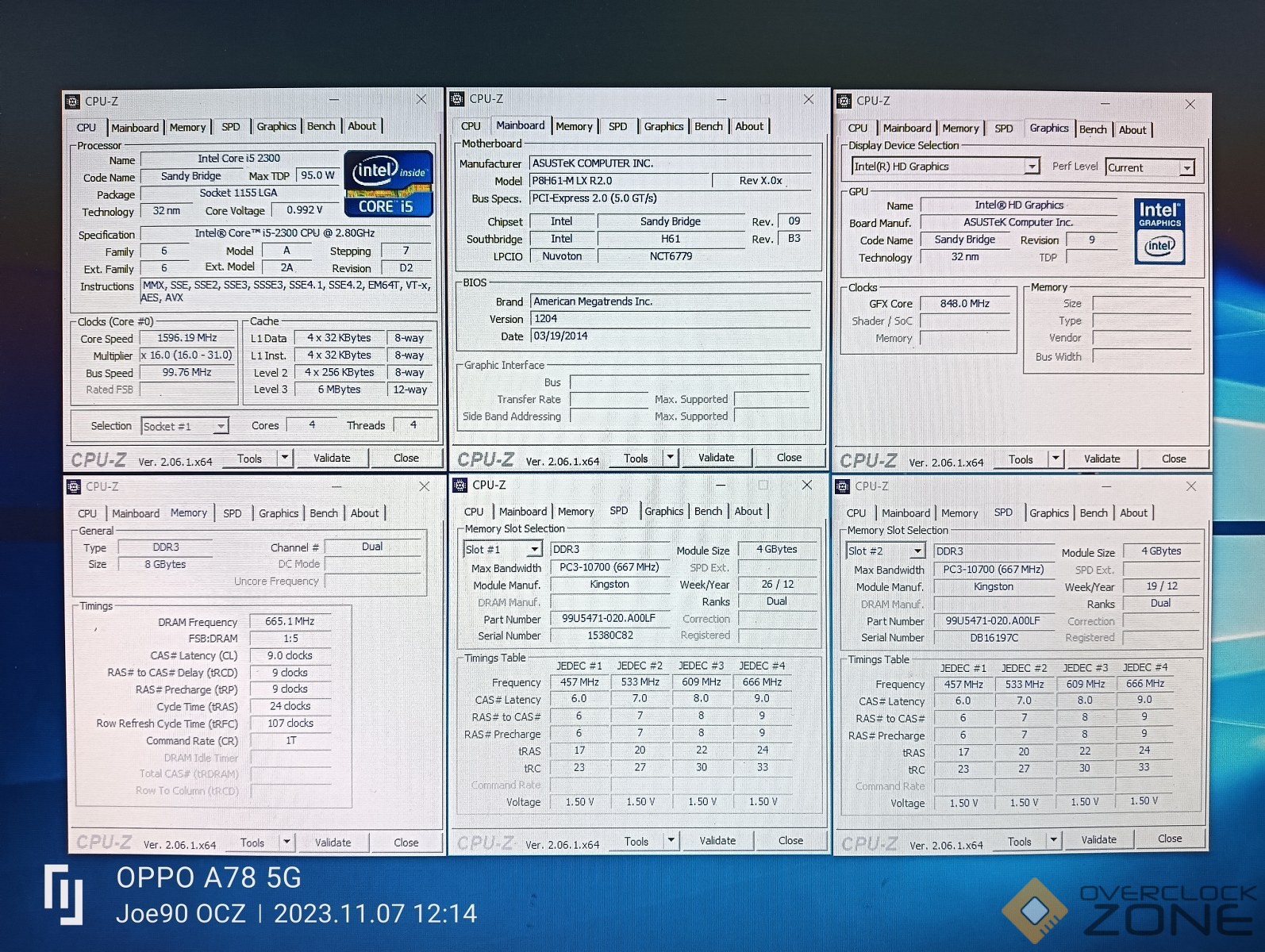Click the Command Rate 1T value
This screenshot has width=1265, height=952.
click(290, 740)
